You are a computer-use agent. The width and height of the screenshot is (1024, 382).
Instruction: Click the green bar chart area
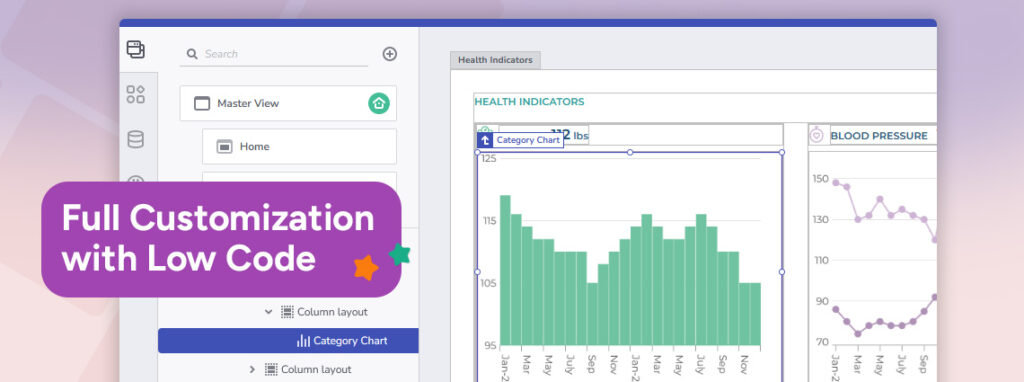[x=630, y=270]
